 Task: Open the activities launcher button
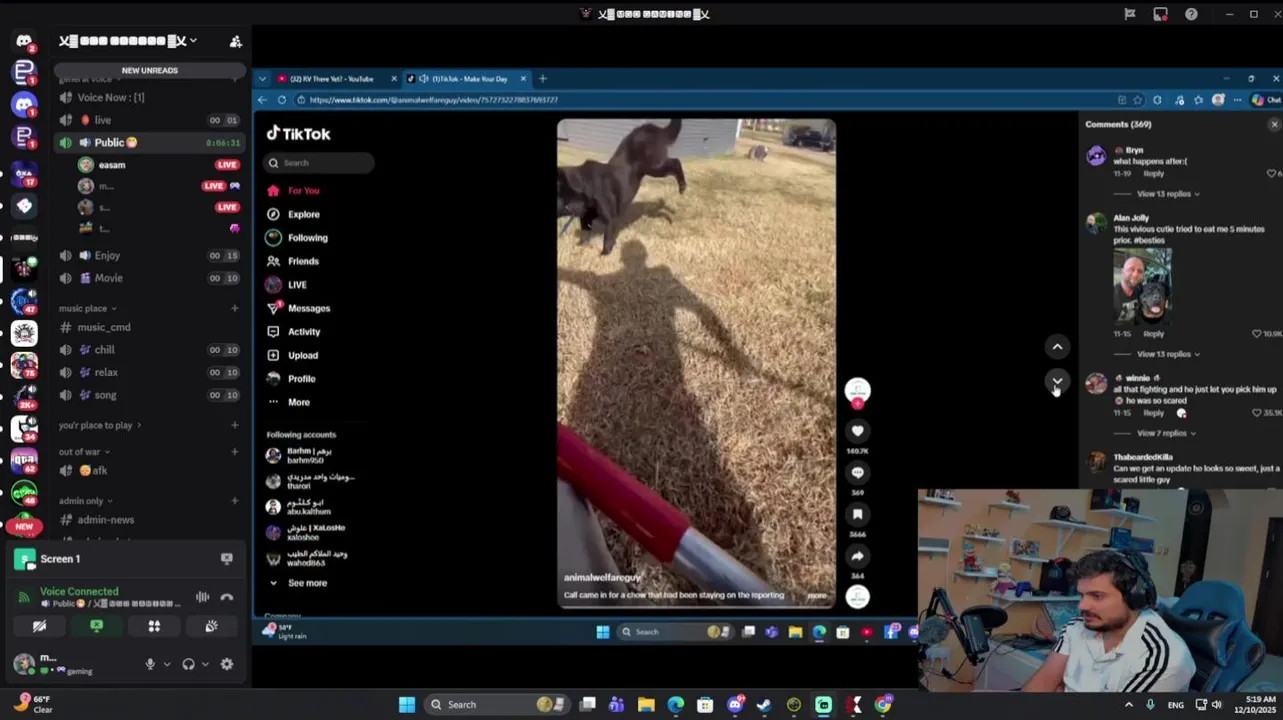click(154, 626)
